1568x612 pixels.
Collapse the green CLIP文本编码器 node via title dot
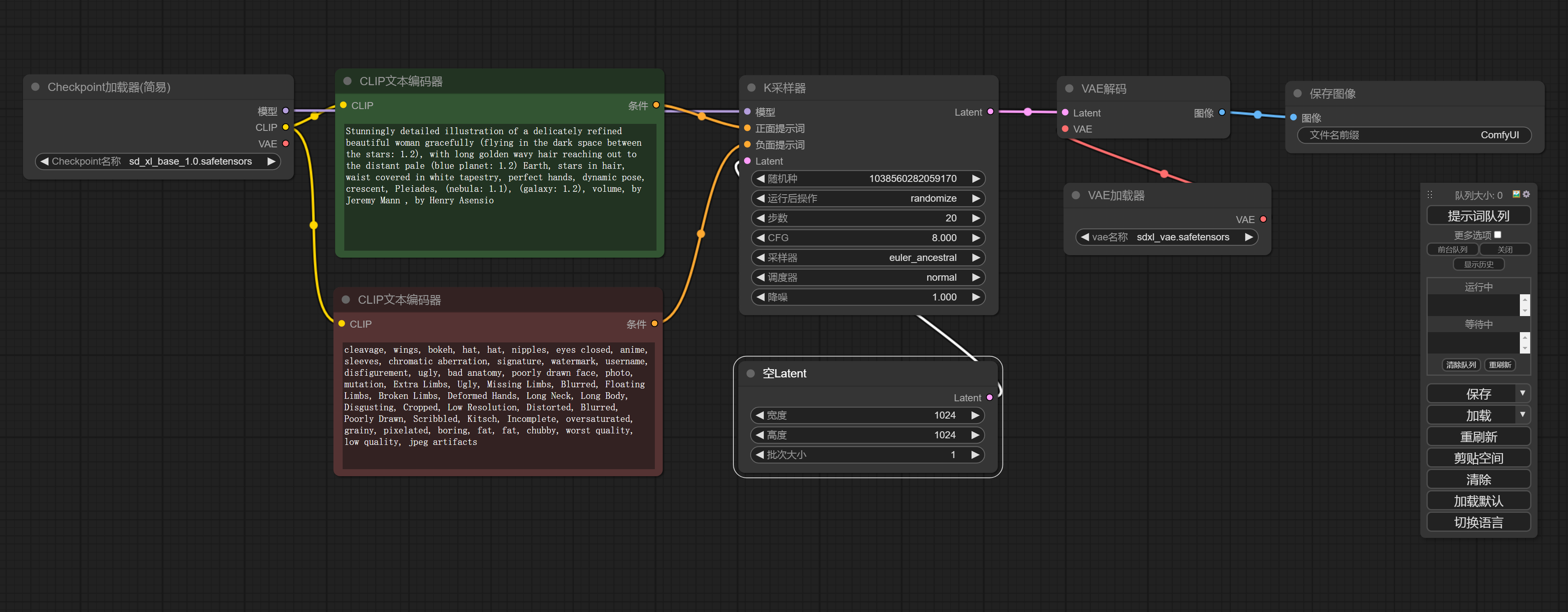(x=348, y=81)
